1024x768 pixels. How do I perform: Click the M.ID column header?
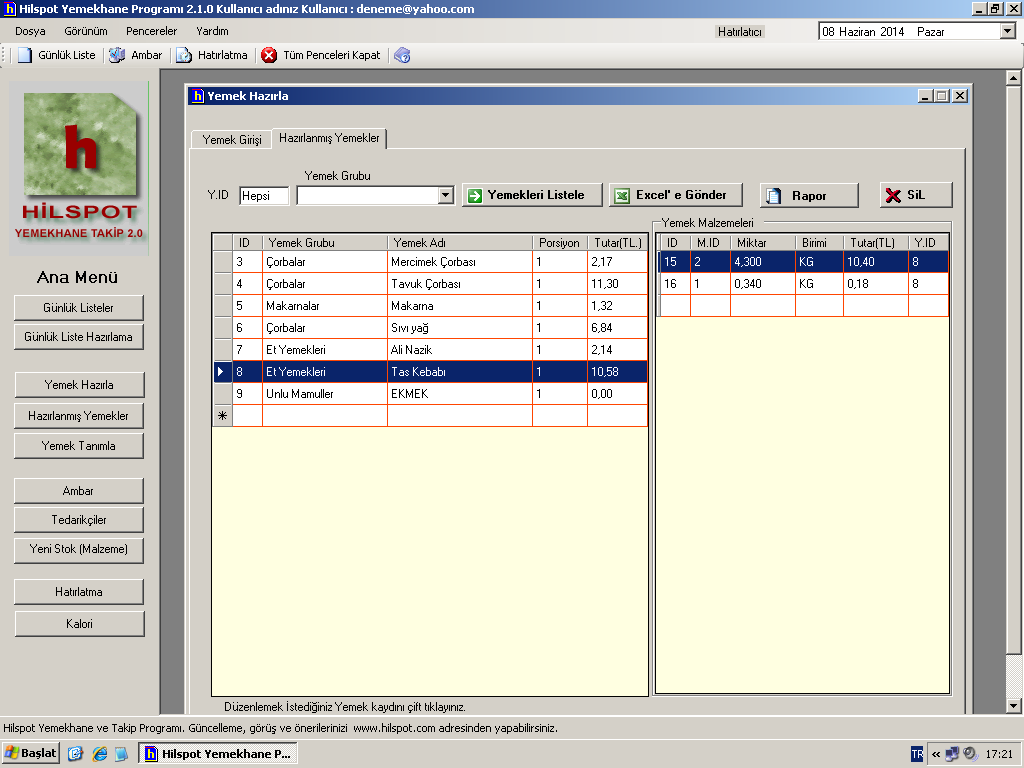710,243
